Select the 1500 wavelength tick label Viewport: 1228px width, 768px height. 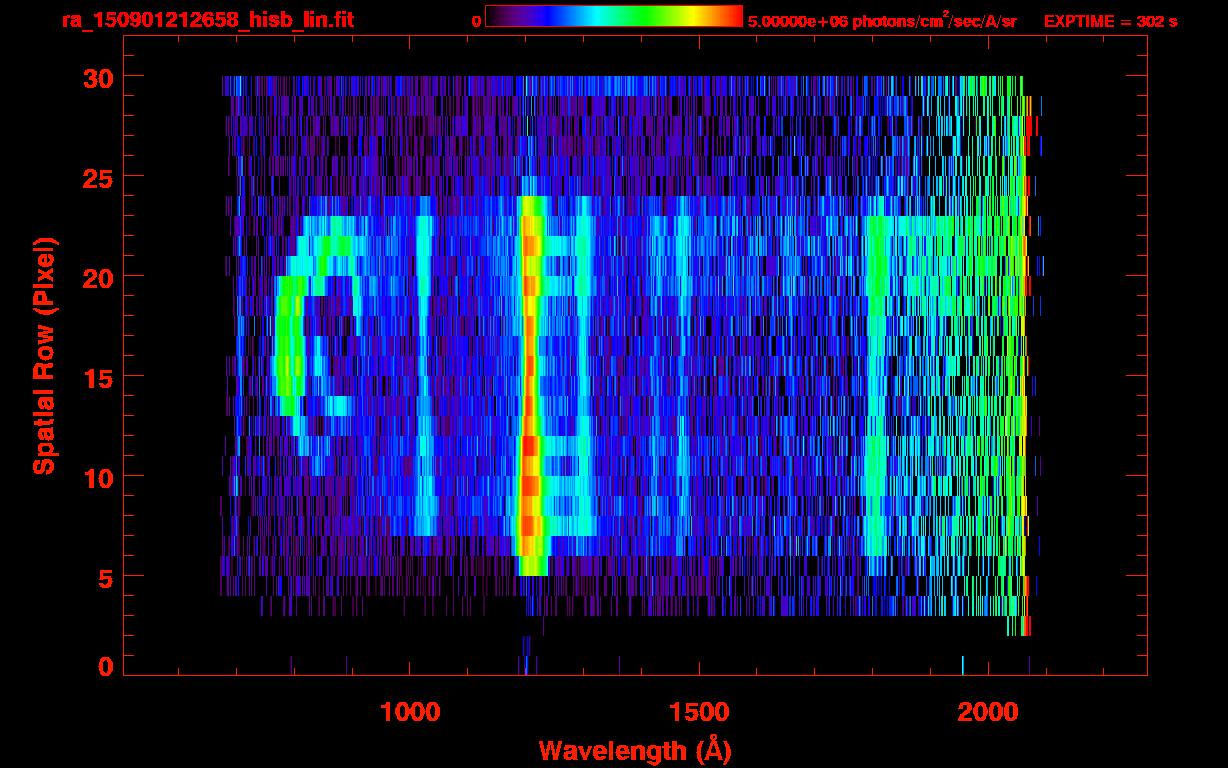pos(698,712)
